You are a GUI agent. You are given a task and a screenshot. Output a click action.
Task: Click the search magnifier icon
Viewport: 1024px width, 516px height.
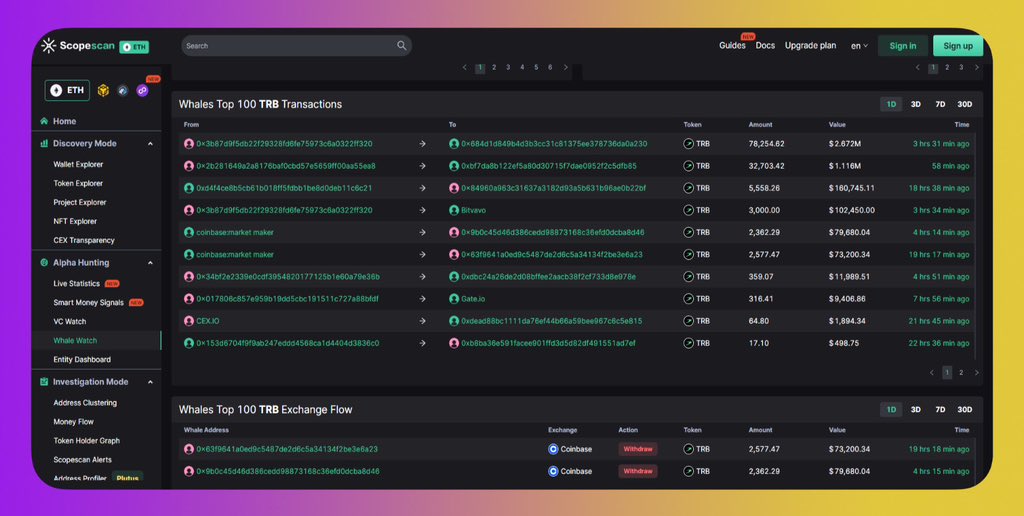coord(402,46)
